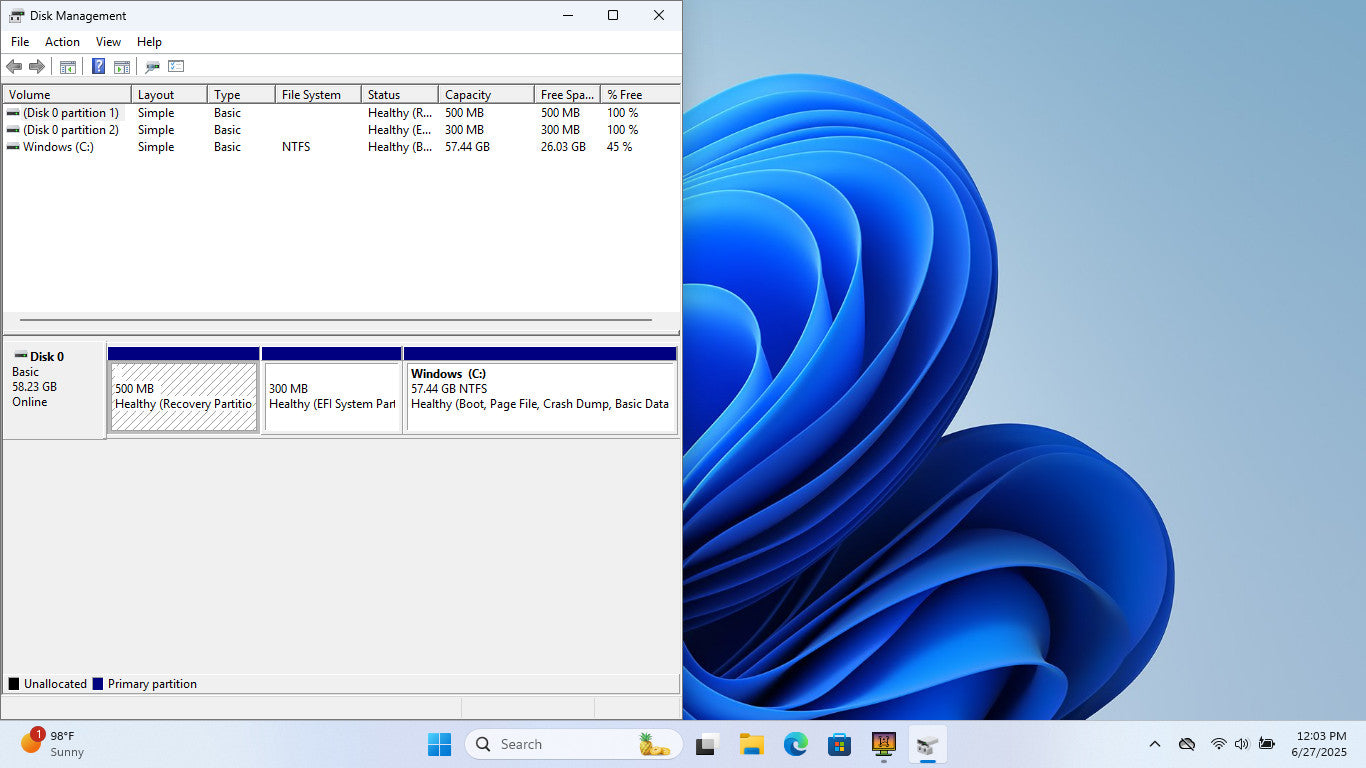Sort by the % Free column header

pos(640,95)
